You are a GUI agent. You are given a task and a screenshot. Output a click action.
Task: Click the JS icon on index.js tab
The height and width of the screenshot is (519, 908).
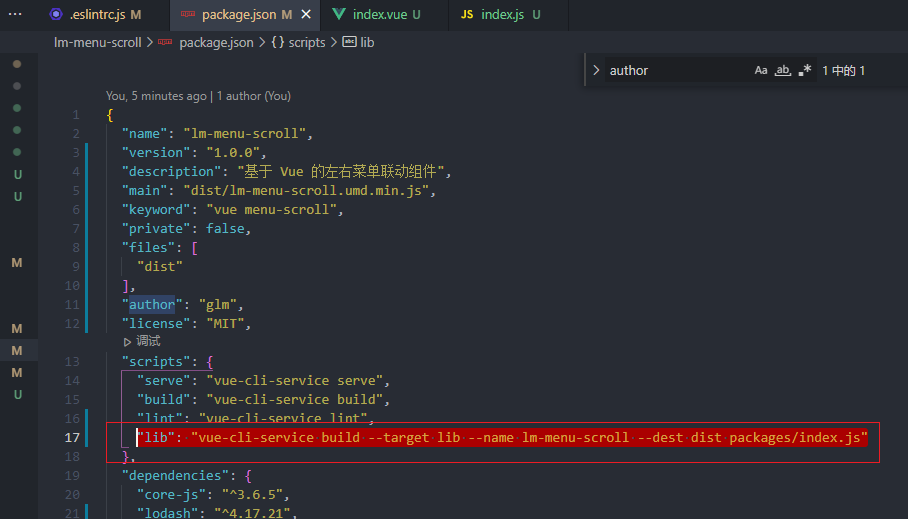pos(467,14)
